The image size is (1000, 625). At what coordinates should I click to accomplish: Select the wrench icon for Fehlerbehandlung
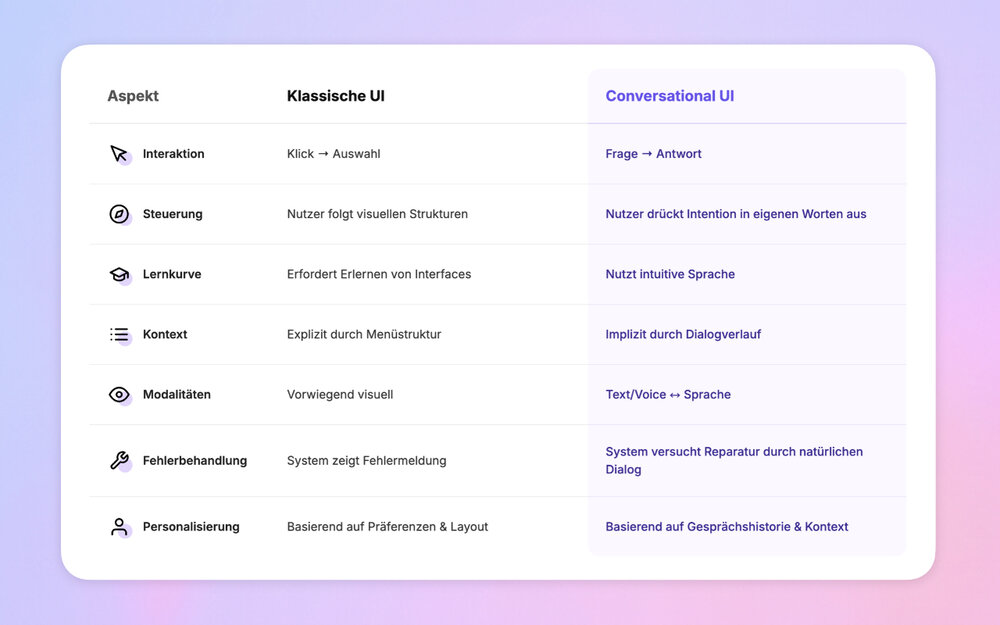pos(119,461)
